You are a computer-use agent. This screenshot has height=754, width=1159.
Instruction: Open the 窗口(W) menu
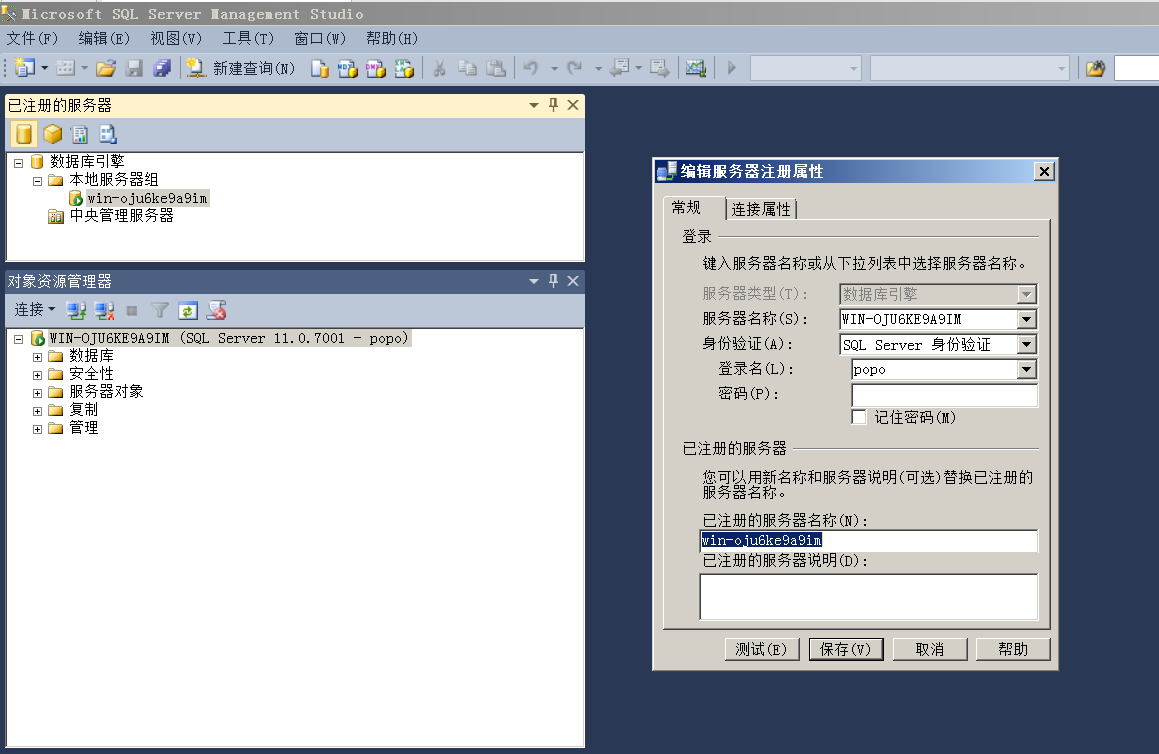[x=319, y=38]
